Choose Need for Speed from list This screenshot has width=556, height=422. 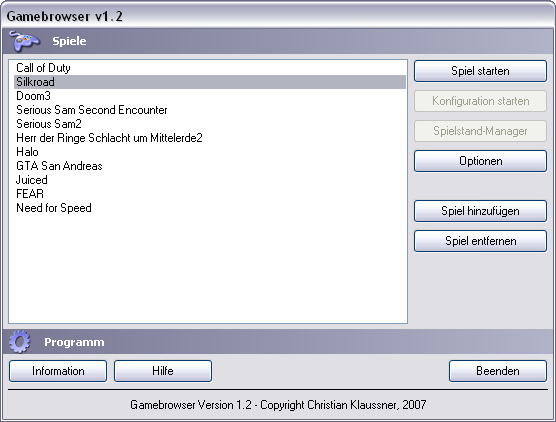(x=210, y=208)
